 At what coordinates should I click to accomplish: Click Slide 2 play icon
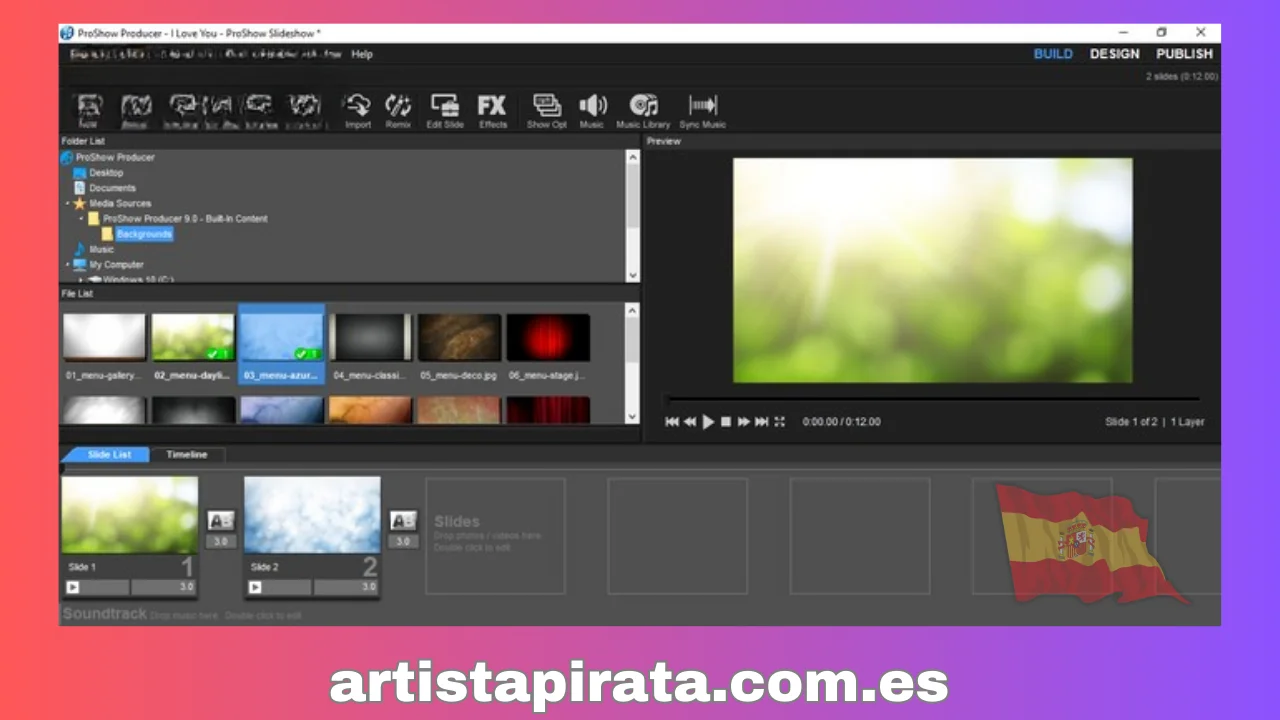pos(254,587)
